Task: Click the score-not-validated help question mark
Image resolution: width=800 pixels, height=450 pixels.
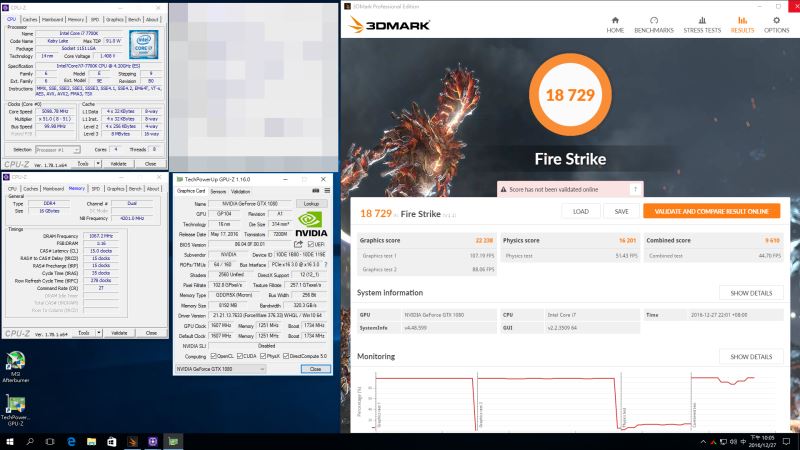Action: click(x=635, y=189)
